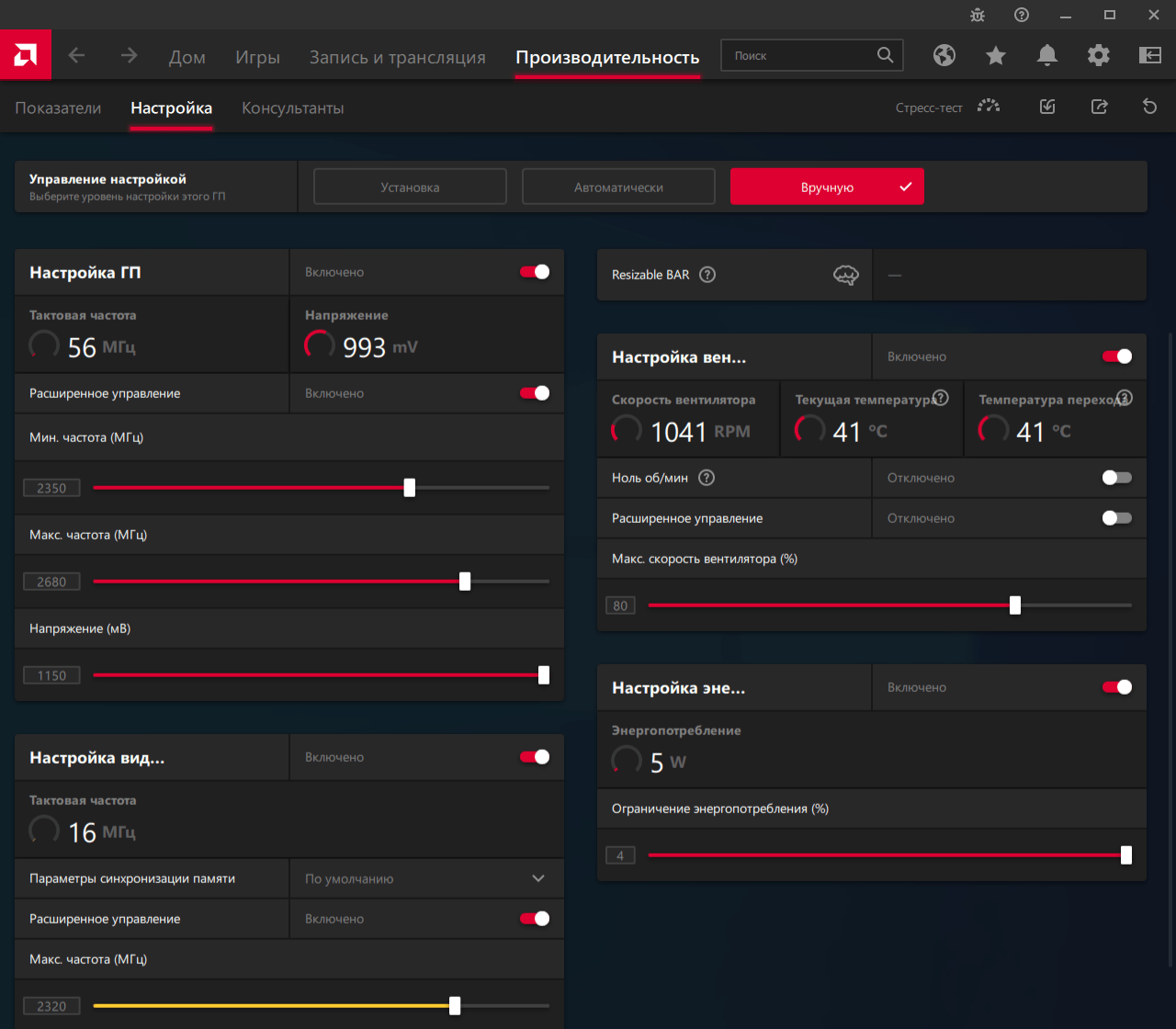This screenshot has height=1029, width=1176.
Task: Disable the Настройка ГП toggle
Action: tap(535, 272)
